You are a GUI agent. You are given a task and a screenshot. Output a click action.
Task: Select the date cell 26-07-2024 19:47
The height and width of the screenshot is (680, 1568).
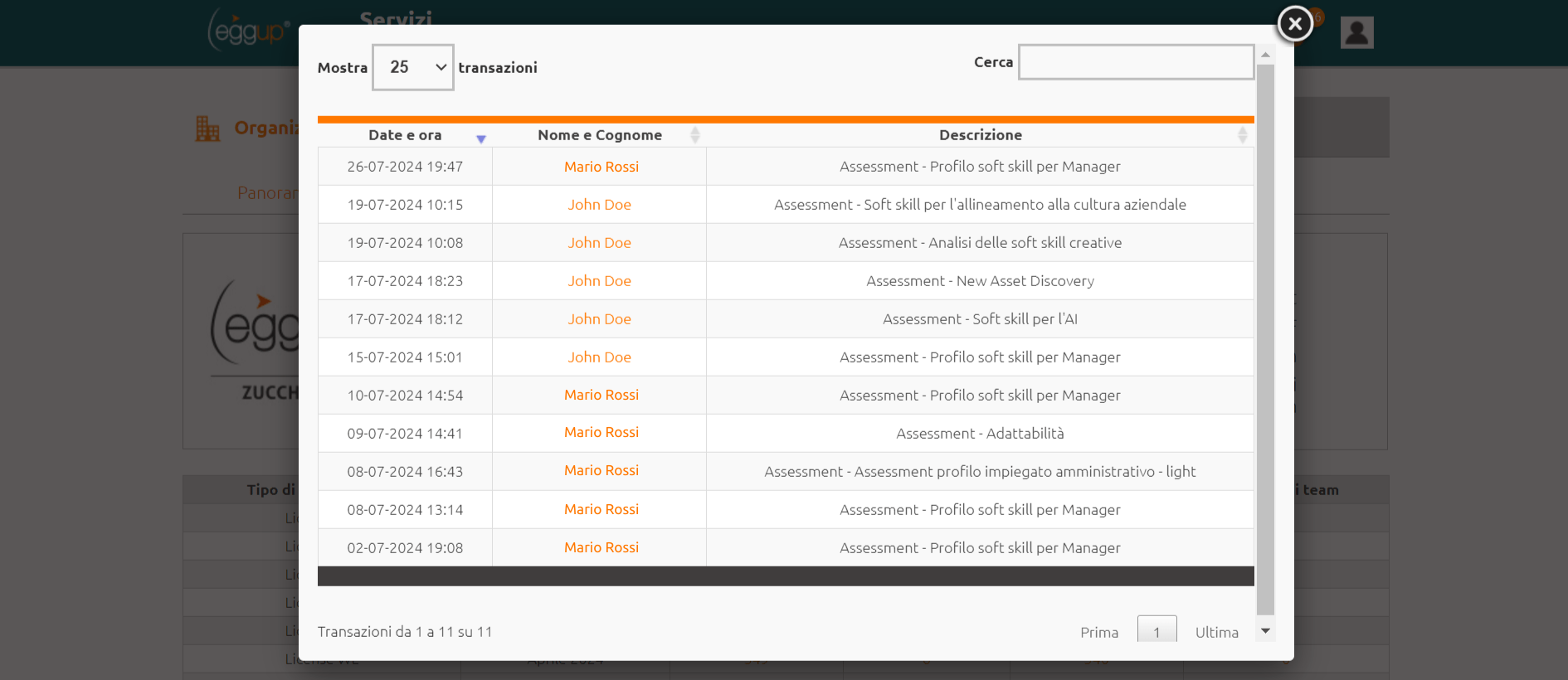[405, 167]
